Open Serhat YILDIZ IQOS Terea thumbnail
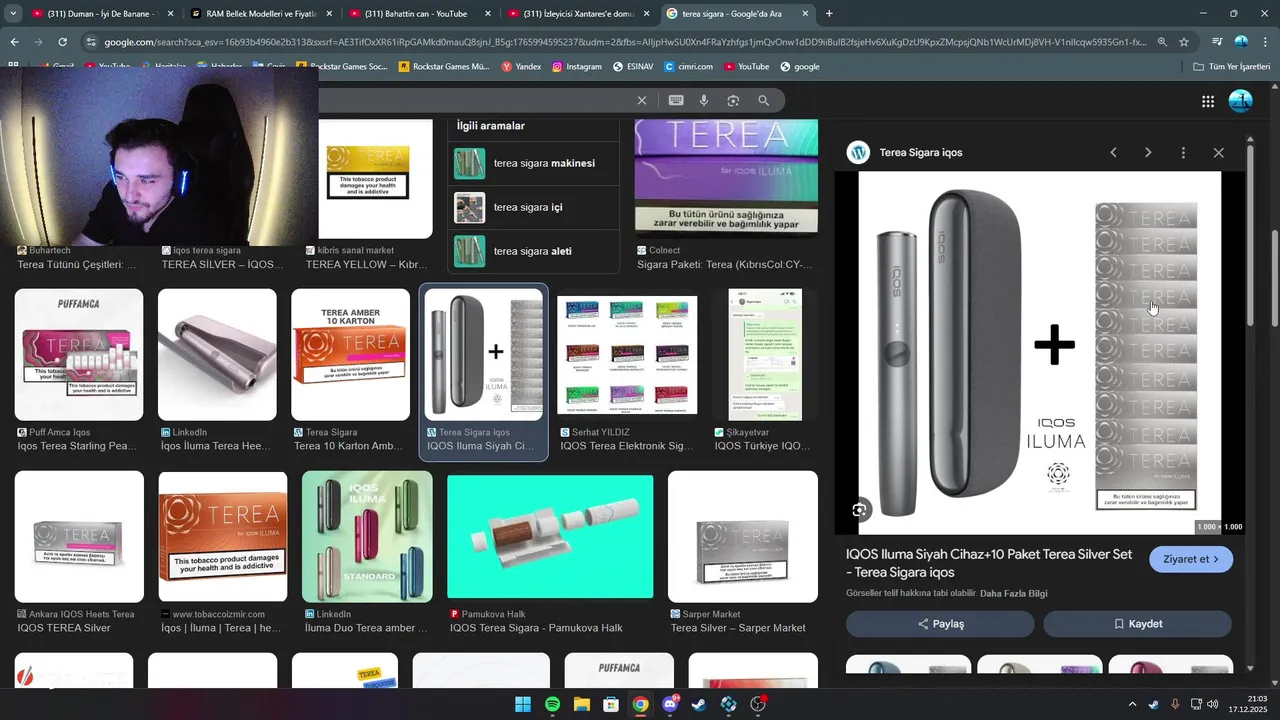Image resolution: width=1280 pixels, height=720 pixels. 627,355
